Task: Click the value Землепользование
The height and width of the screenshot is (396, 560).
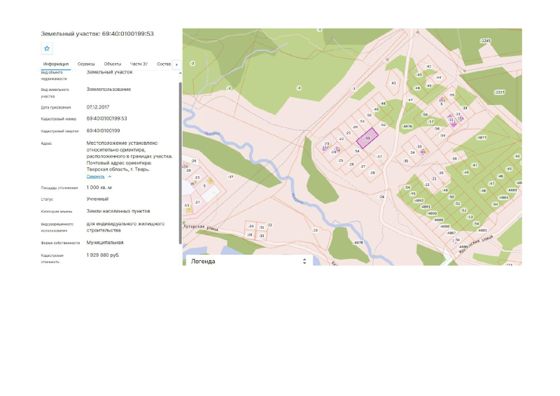Action: [109, 89]
